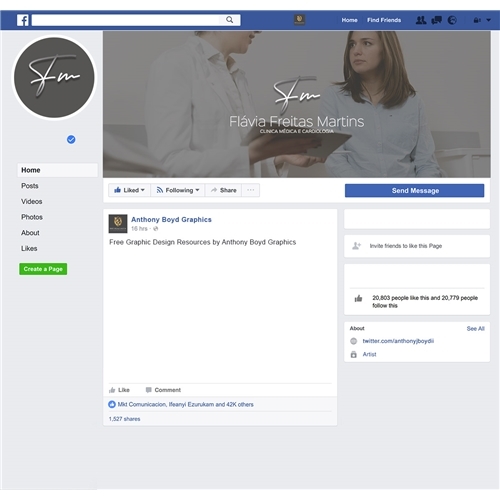The image size is (500, 500).
Task: Click the Create a Page button
Action: (x=43, y=269)
